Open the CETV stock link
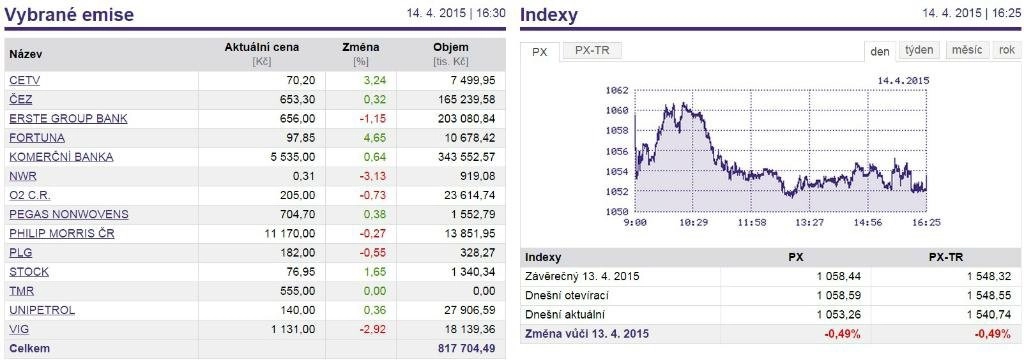Image resolution: width=1024 pixels, height=360 pixels. coord(25,80)
